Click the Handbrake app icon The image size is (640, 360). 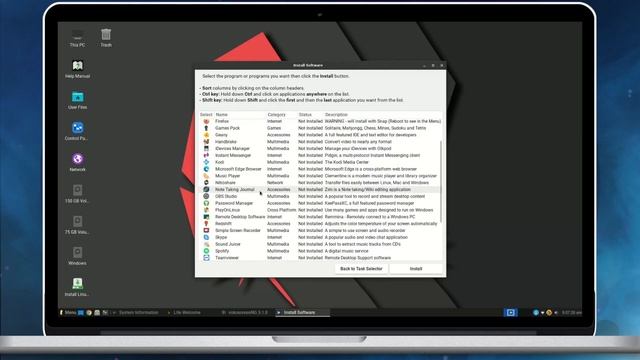point(206,142)
